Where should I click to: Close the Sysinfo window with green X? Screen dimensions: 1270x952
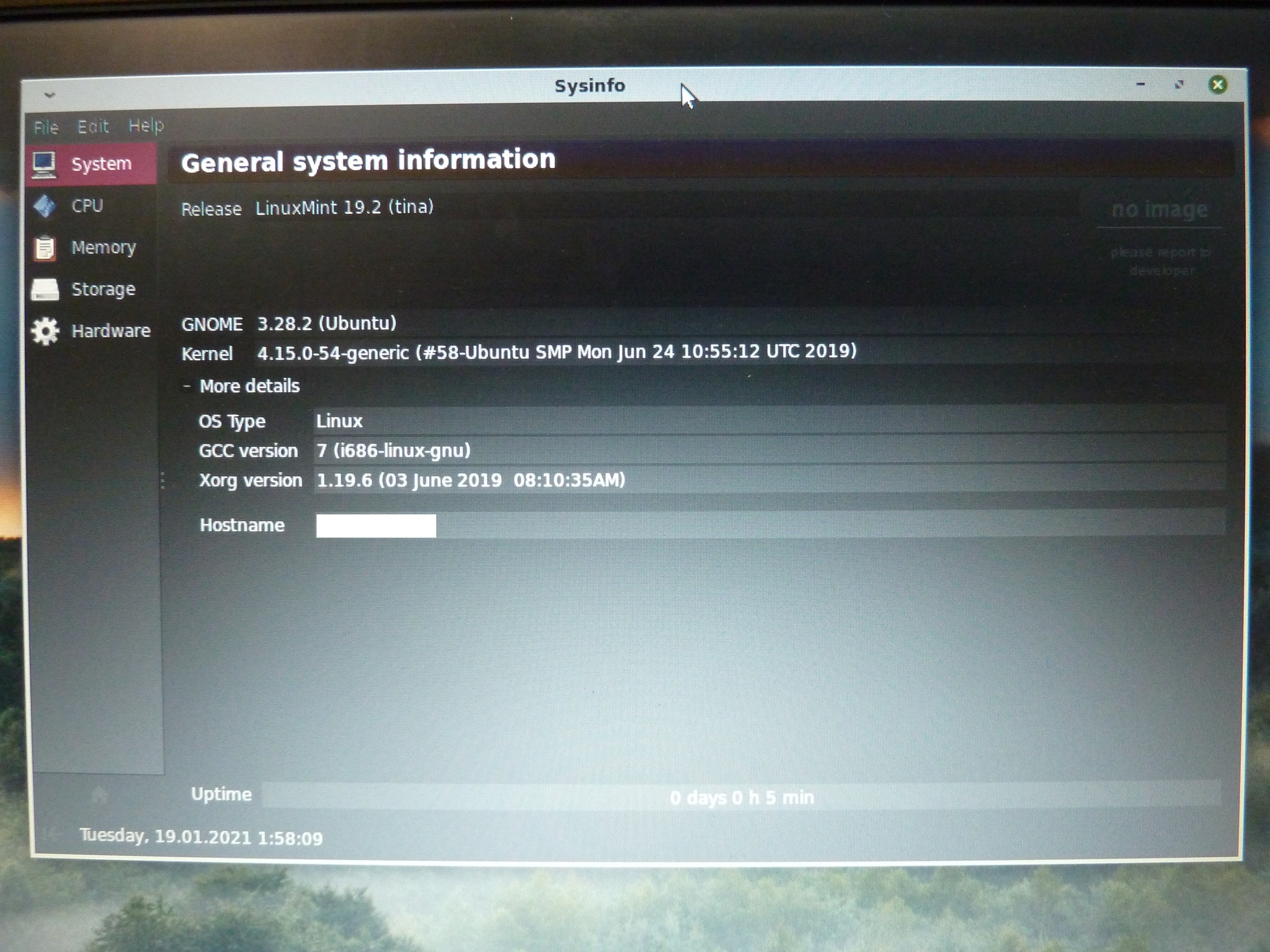click(x=1217, y=85)
